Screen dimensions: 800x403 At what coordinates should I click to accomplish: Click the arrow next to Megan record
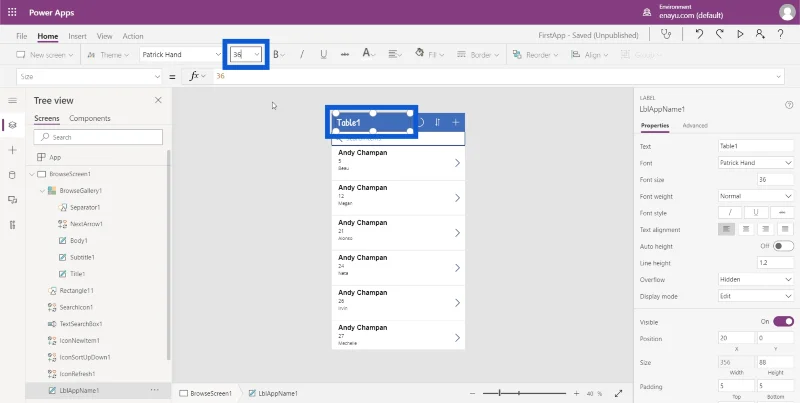coord(457,198)
